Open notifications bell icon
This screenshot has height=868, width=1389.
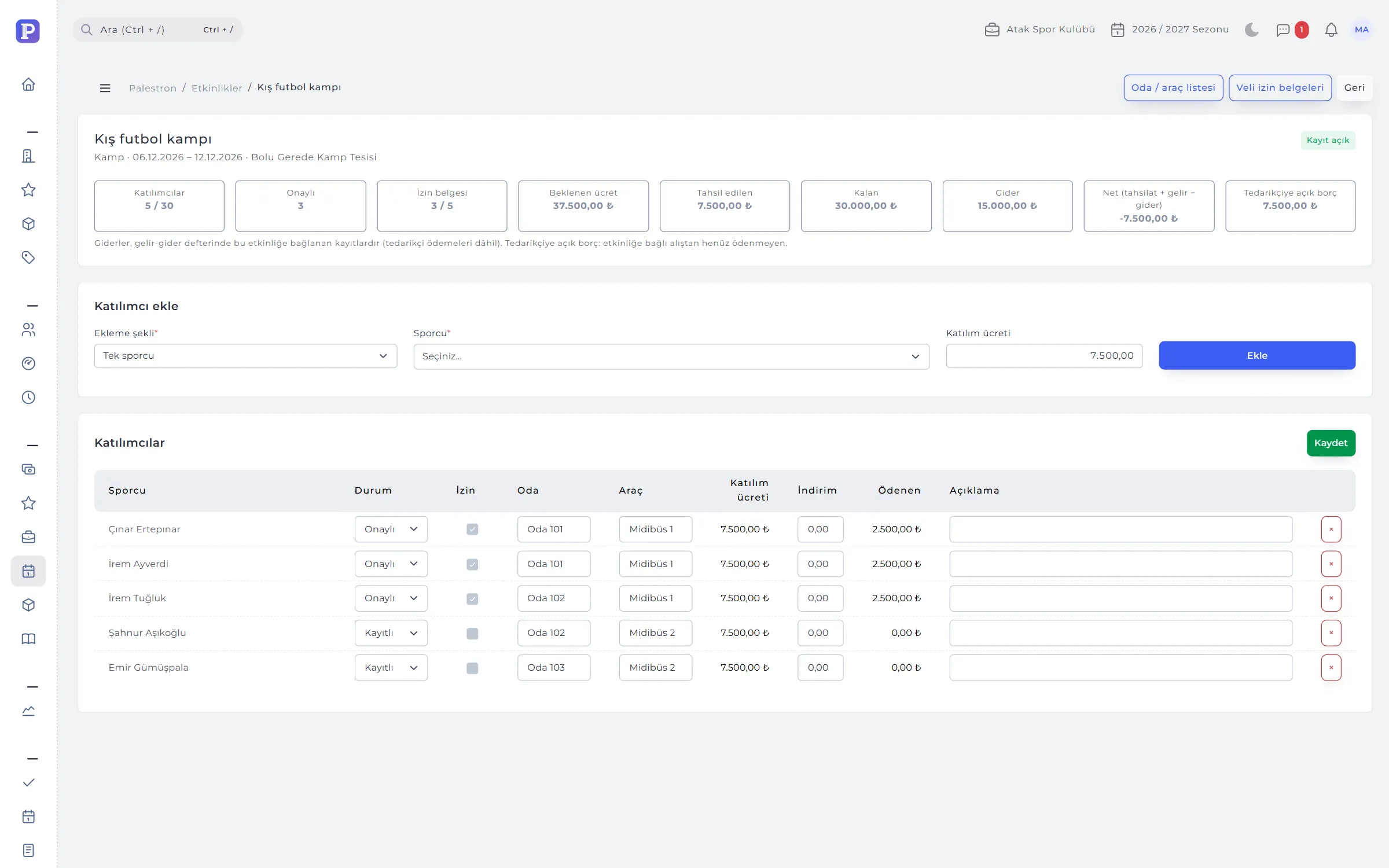point(1331,30)
